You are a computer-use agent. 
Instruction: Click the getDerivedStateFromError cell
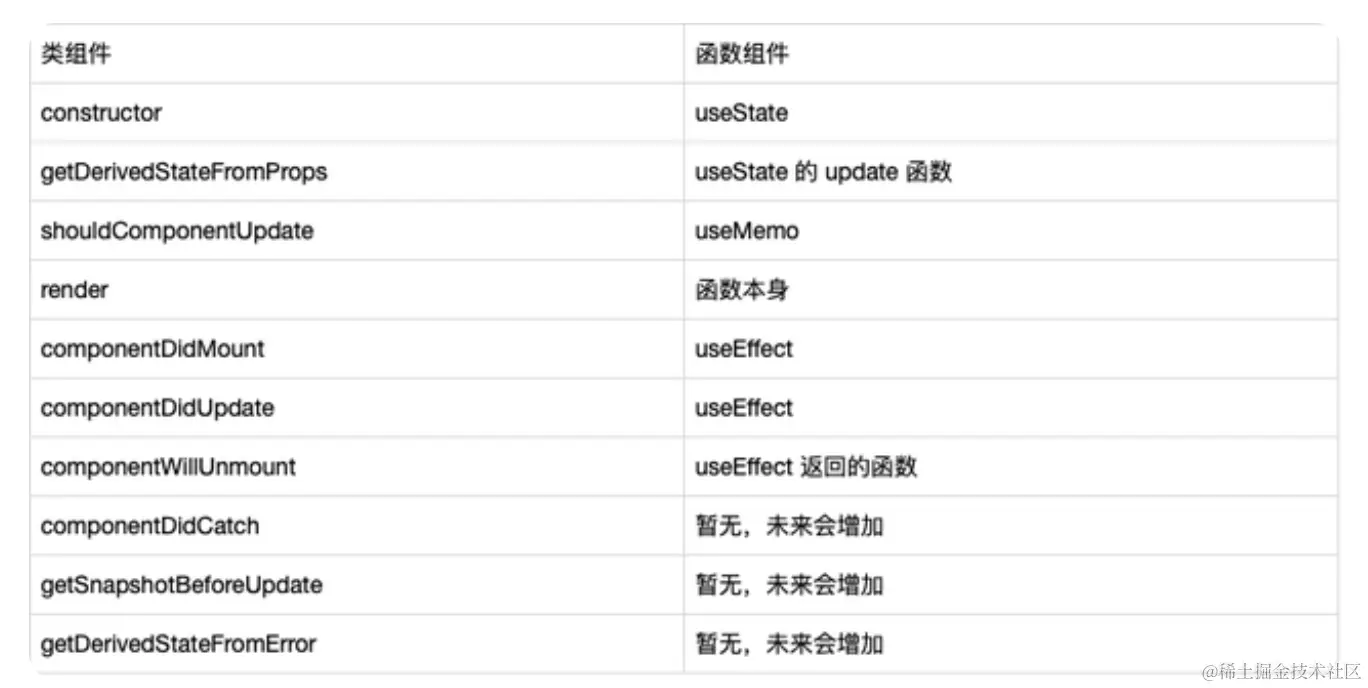[178, 644]
